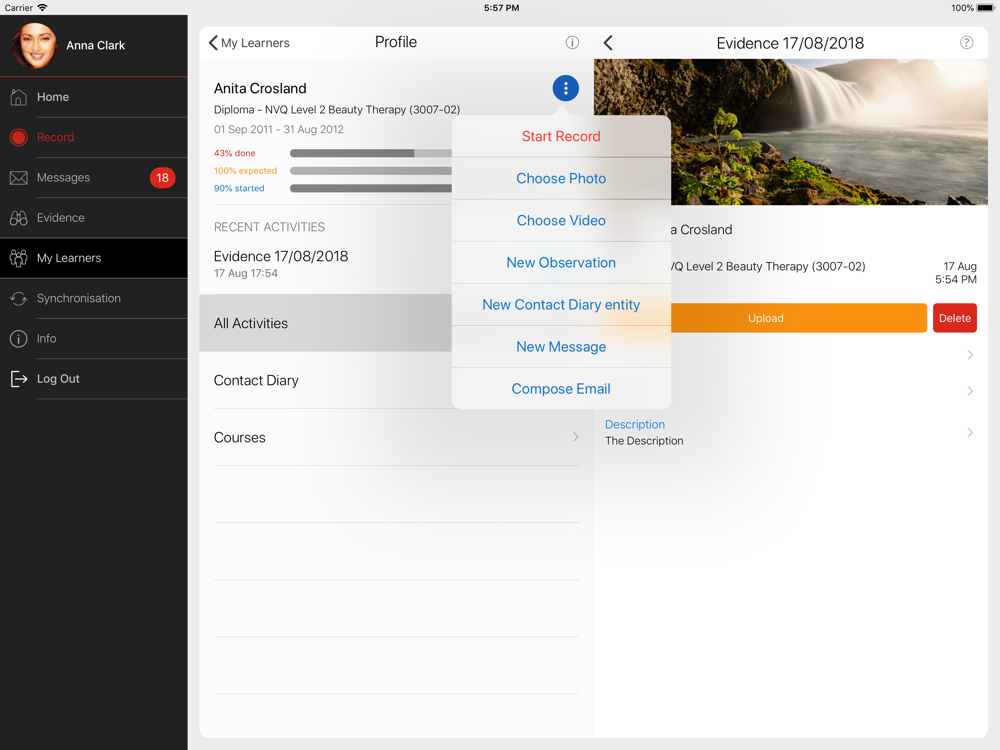Open recent activity Evidence 17/08/2018
The height and width of the screenshot is (750, 1000).
click(325, 264)
